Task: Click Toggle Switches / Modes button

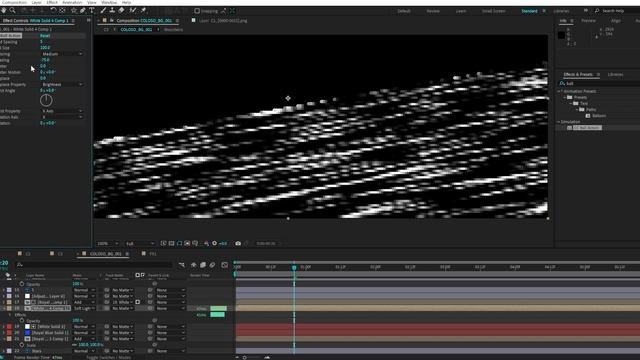Action: coord(109,358)
